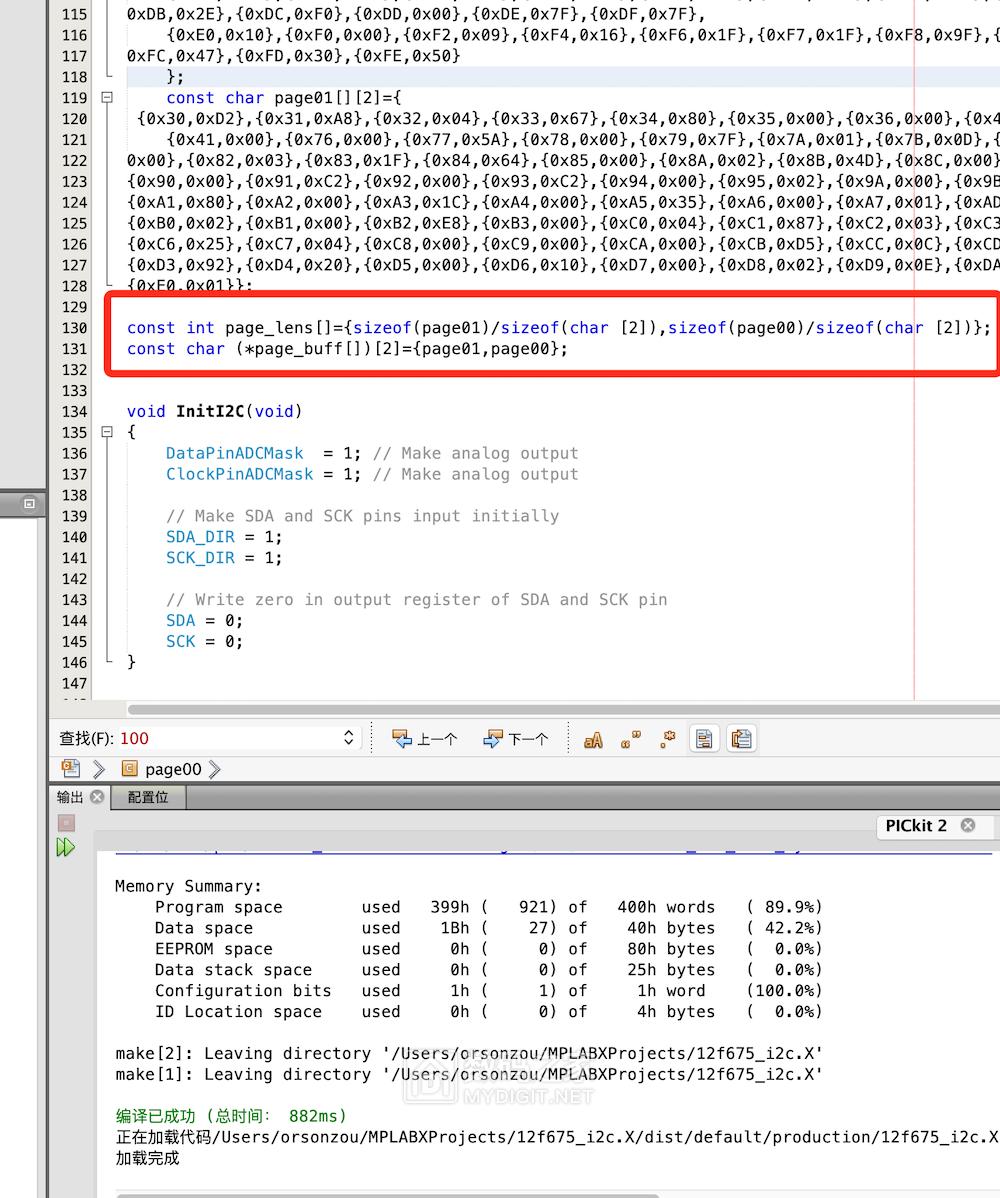Click the panel minimize icon at left edge
Image resolution: width=1000 pixels, height=1198 pixels.
pyautogui.click(x=29, y=504)
